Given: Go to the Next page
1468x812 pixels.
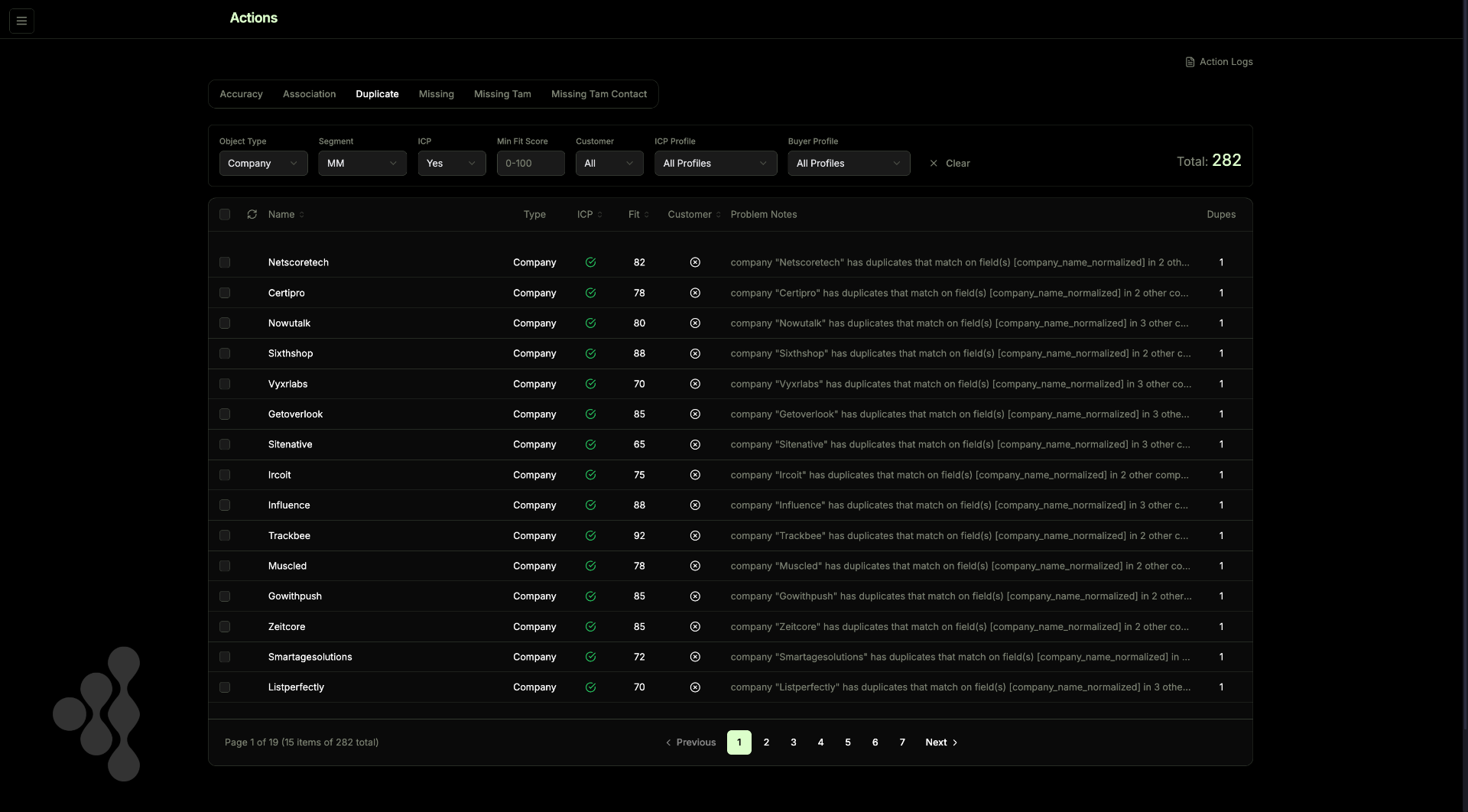Looking at the screenshot, I should click(941, 742).
